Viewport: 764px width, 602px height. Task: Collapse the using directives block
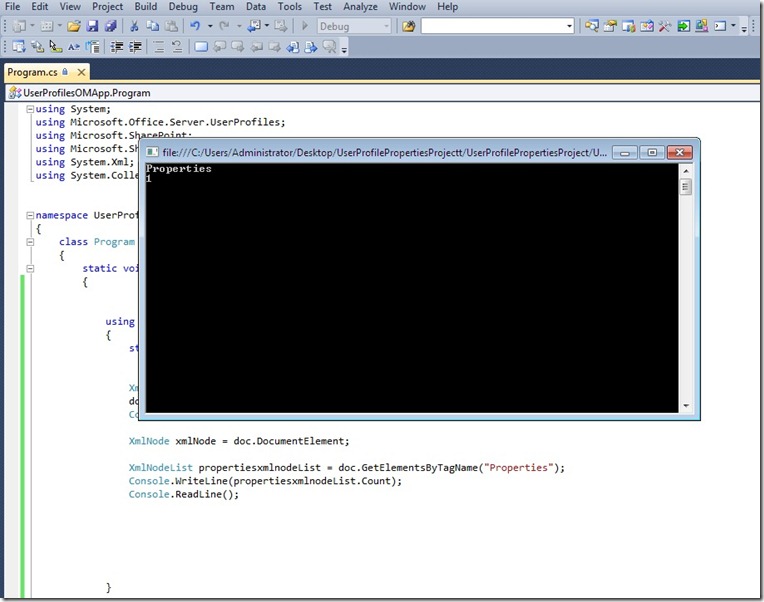[x=30, y=109]
